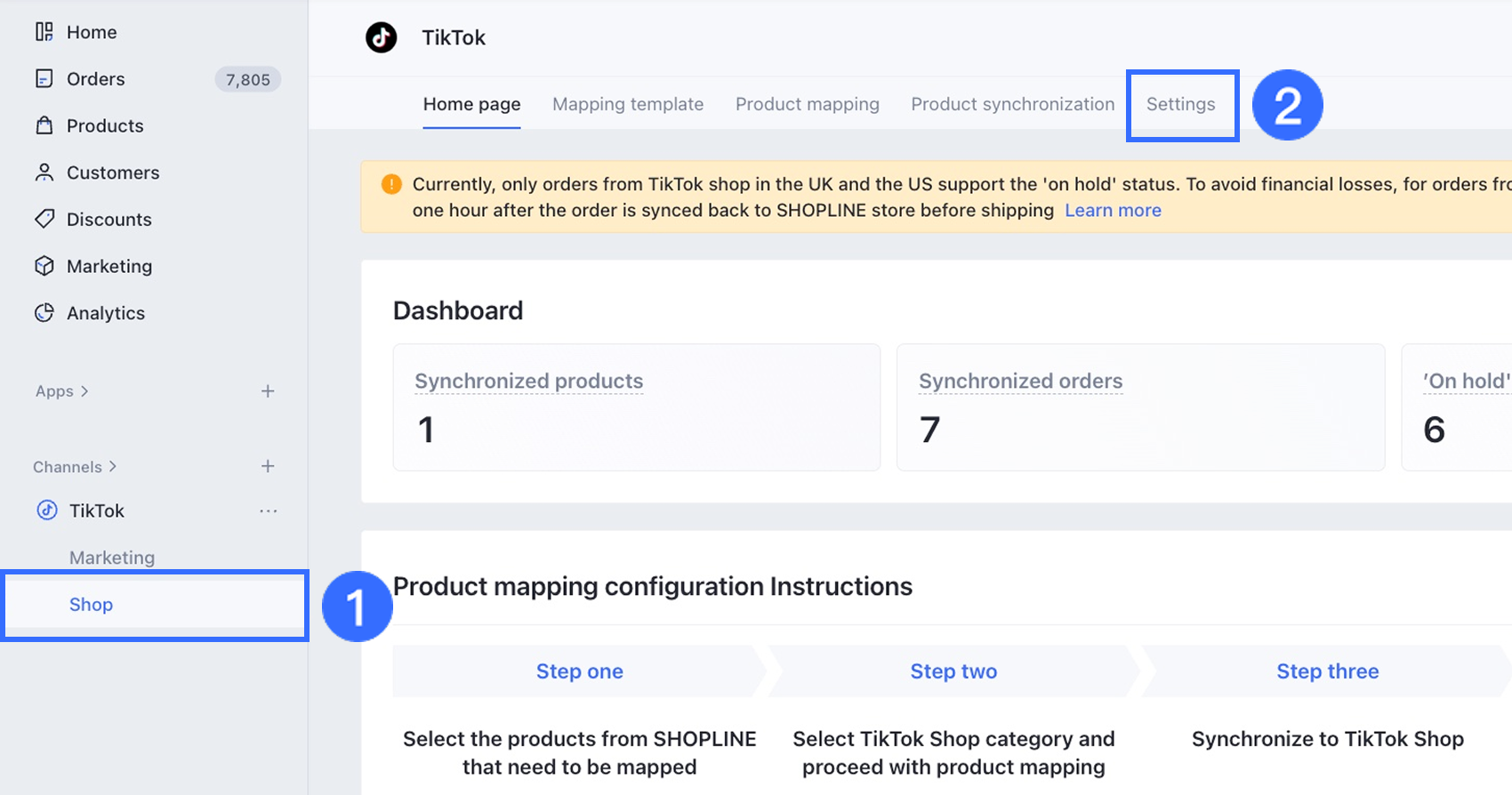This screenshot has height=795, width=1512.
Task: Click the Products bag icon
Action: tap(44, 125)
